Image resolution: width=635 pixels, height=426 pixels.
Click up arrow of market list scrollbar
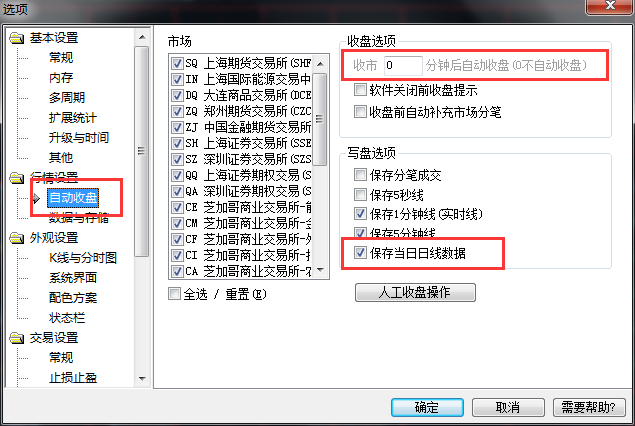click(320, 64)
